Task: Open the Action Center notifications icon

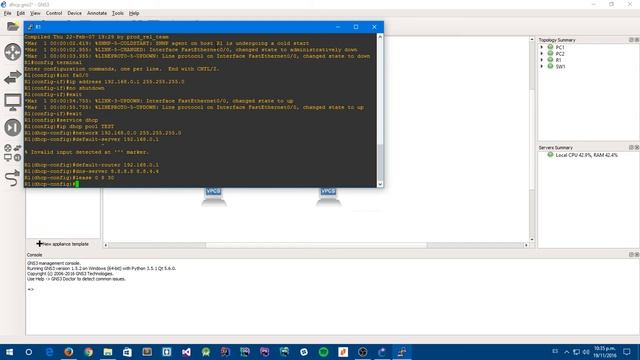Action: tap(627, 352)
